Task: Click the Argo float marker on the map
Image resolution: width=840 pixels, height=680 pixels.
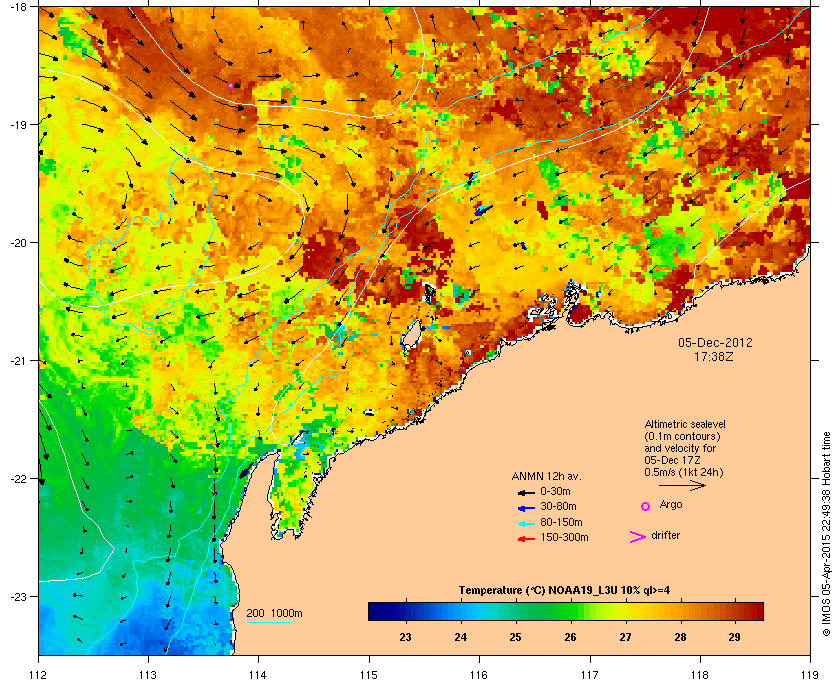Action: (231, 85)
